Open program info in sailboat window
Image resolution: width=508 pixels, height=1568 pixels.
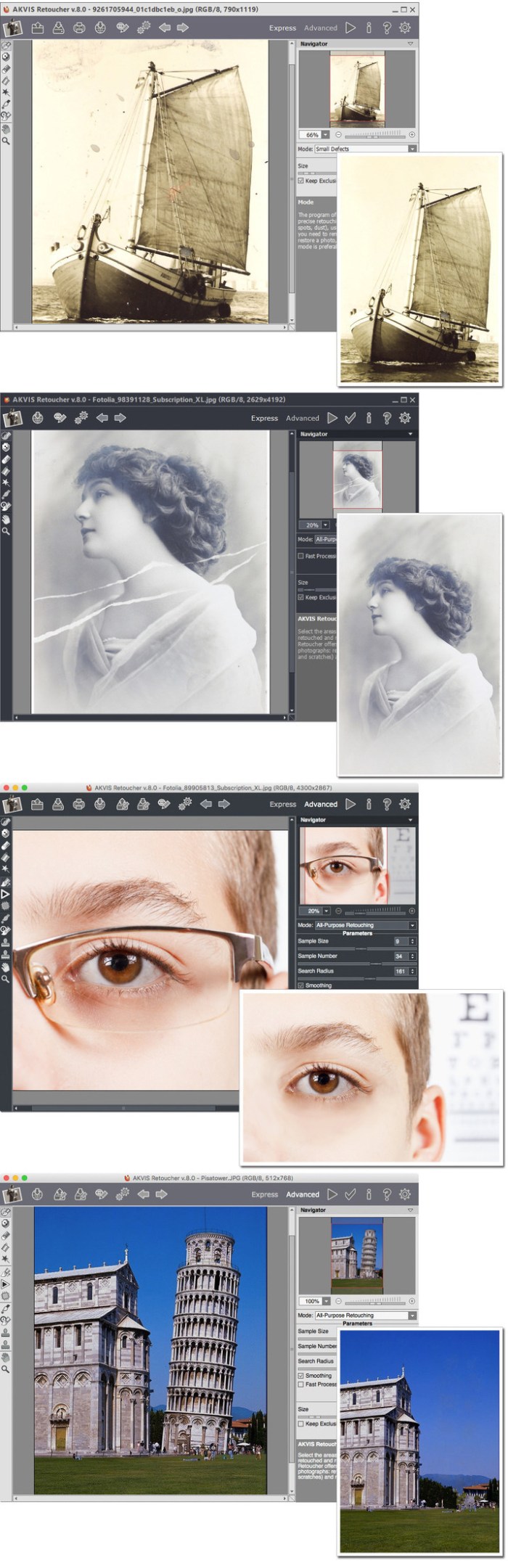click(369, 28)
